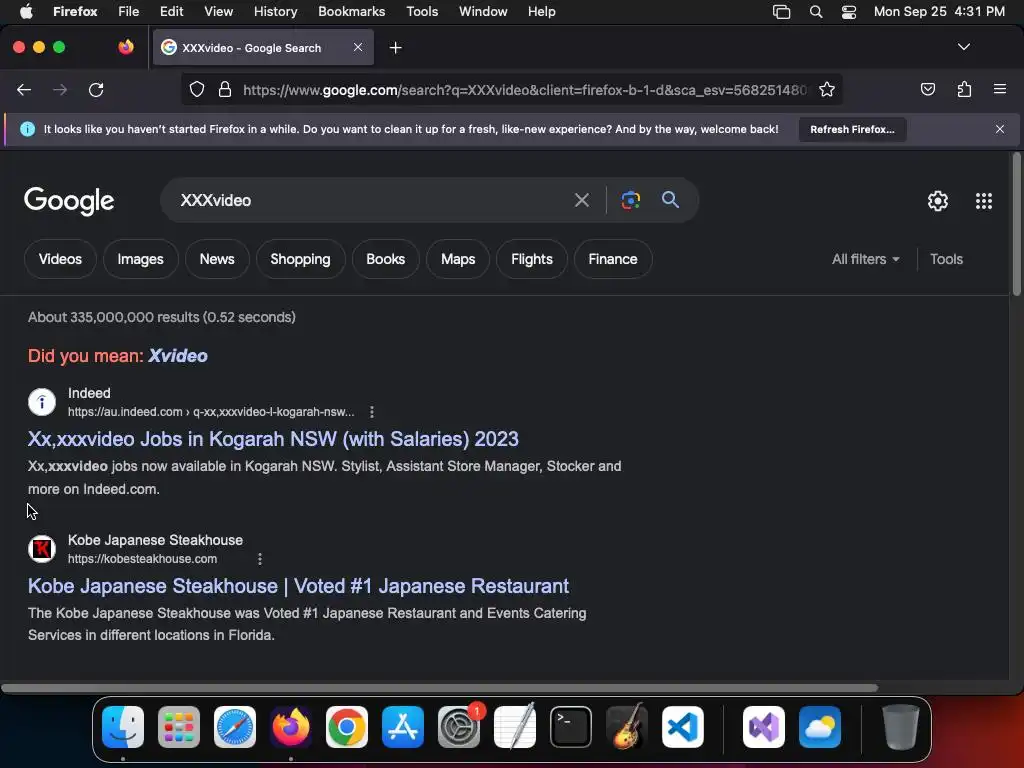This screenshot has height=768, width=1024.
Task: Click the back navigation arrow
Action: [24, 89]
